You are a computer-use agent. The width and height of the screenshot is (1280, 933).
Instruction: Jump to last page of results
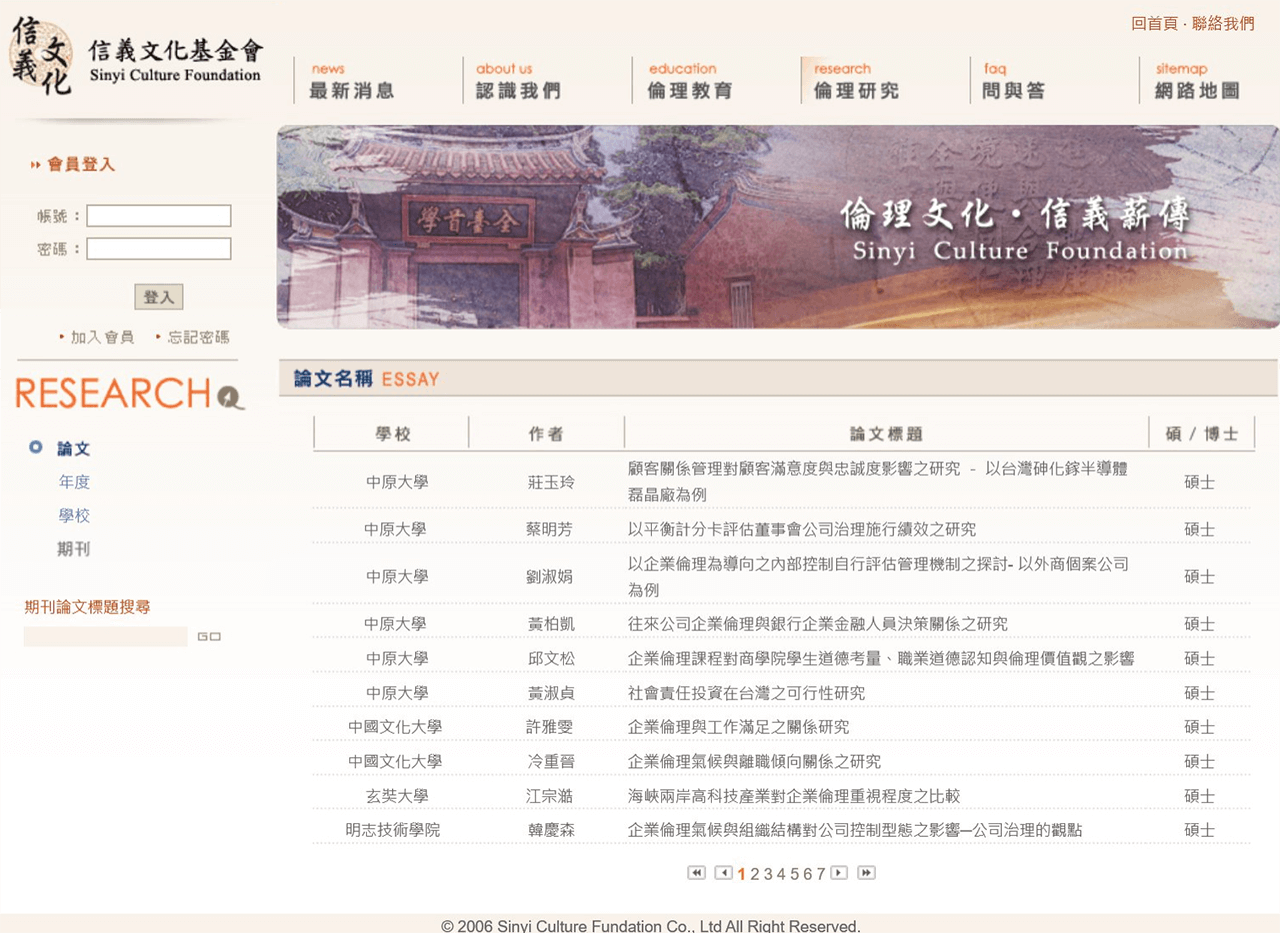pyautogui.click(x=866, y=873)
